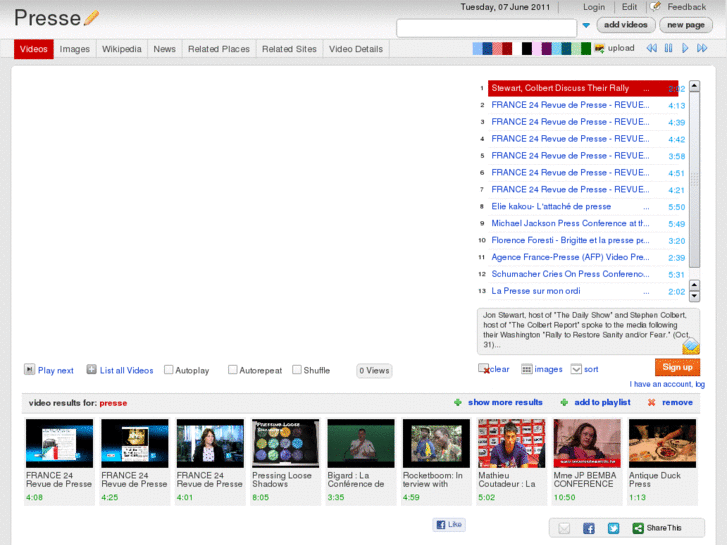Click the remove link

(x=677, y=402)
